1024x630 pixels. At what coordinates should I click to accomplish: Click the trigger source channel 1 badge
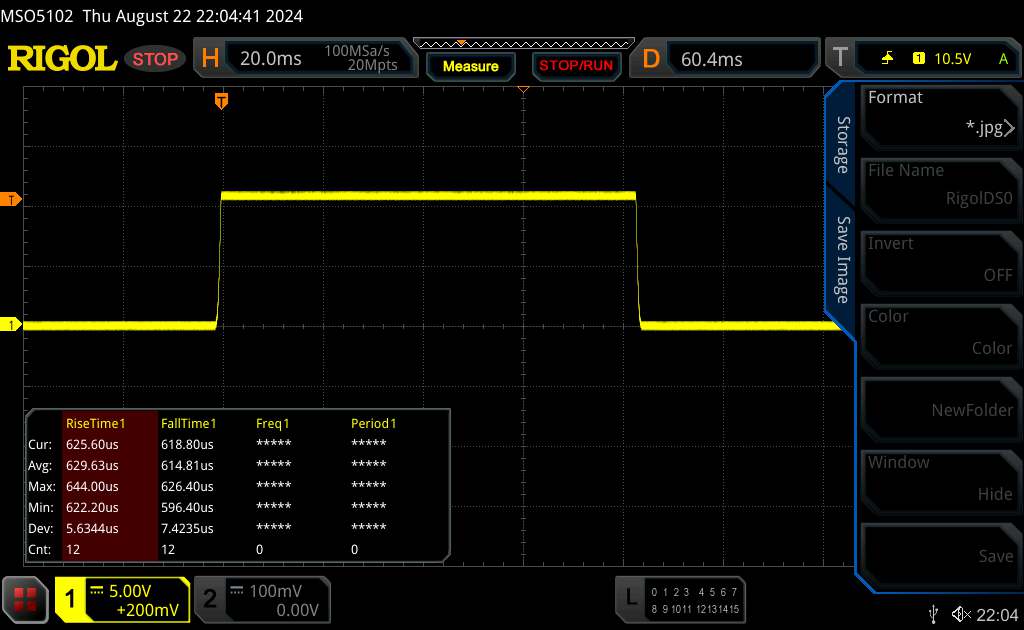919,58
